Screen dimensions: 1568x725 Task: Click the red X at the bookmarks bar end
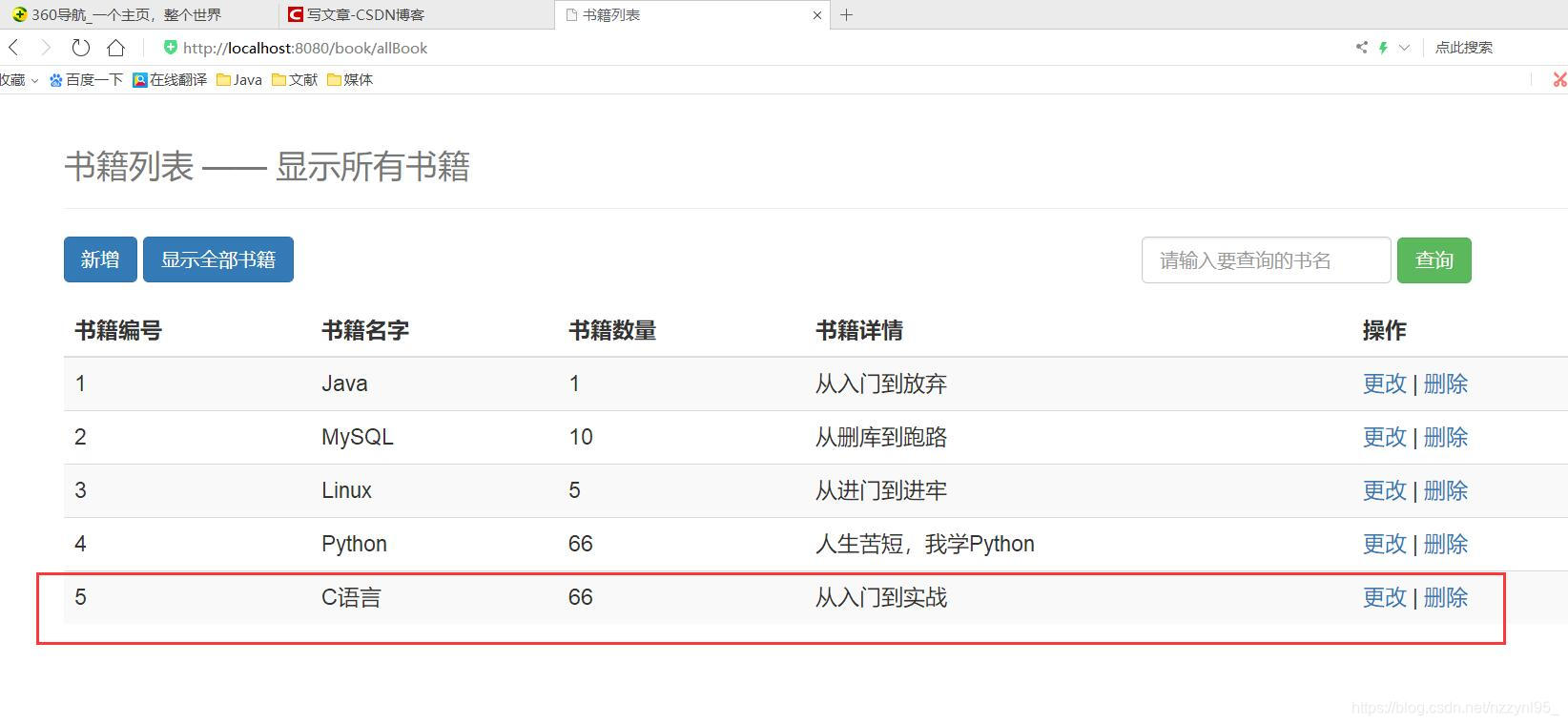1559,79
